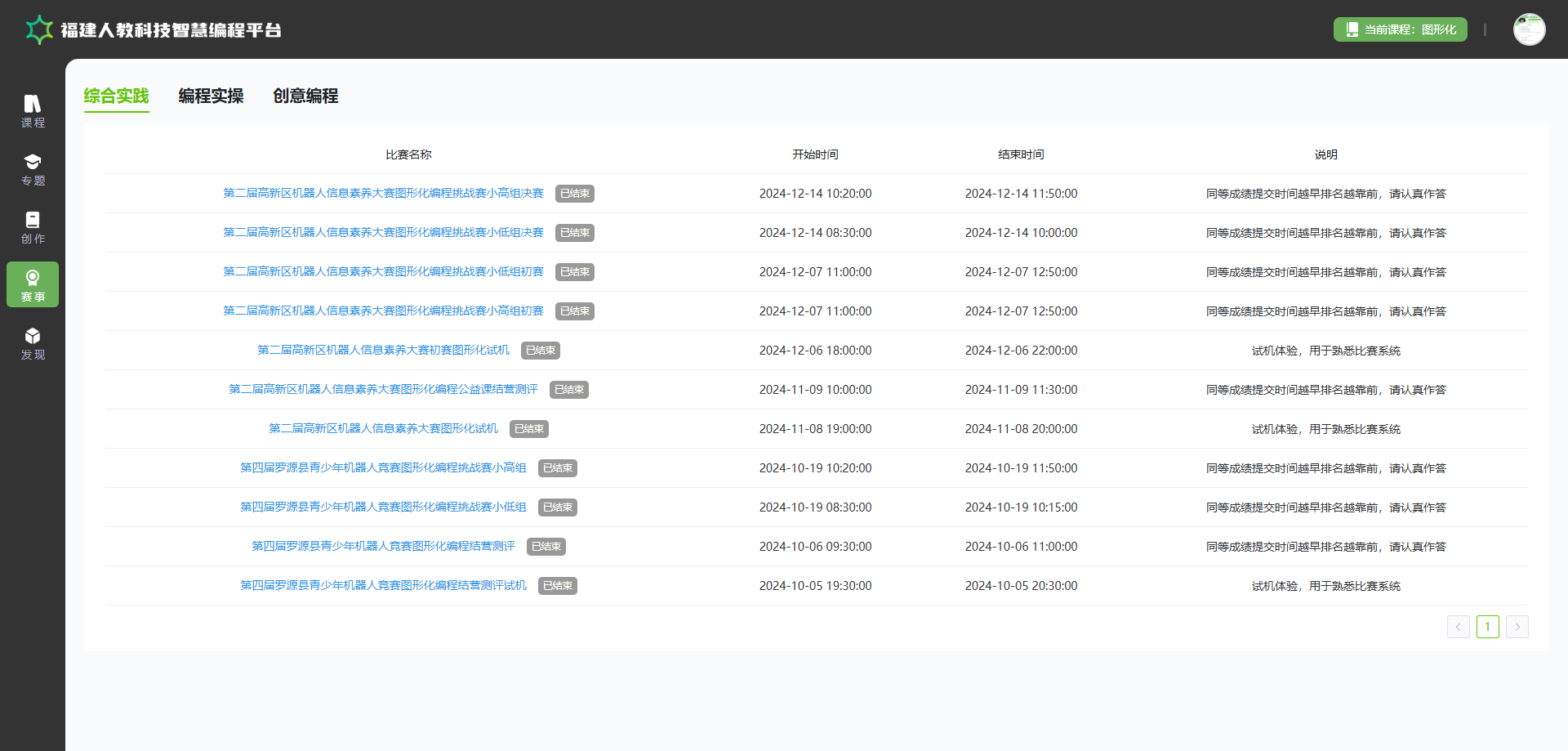Open the 专题 sidebar icon
1568x751 pixels.
(33, 169)
